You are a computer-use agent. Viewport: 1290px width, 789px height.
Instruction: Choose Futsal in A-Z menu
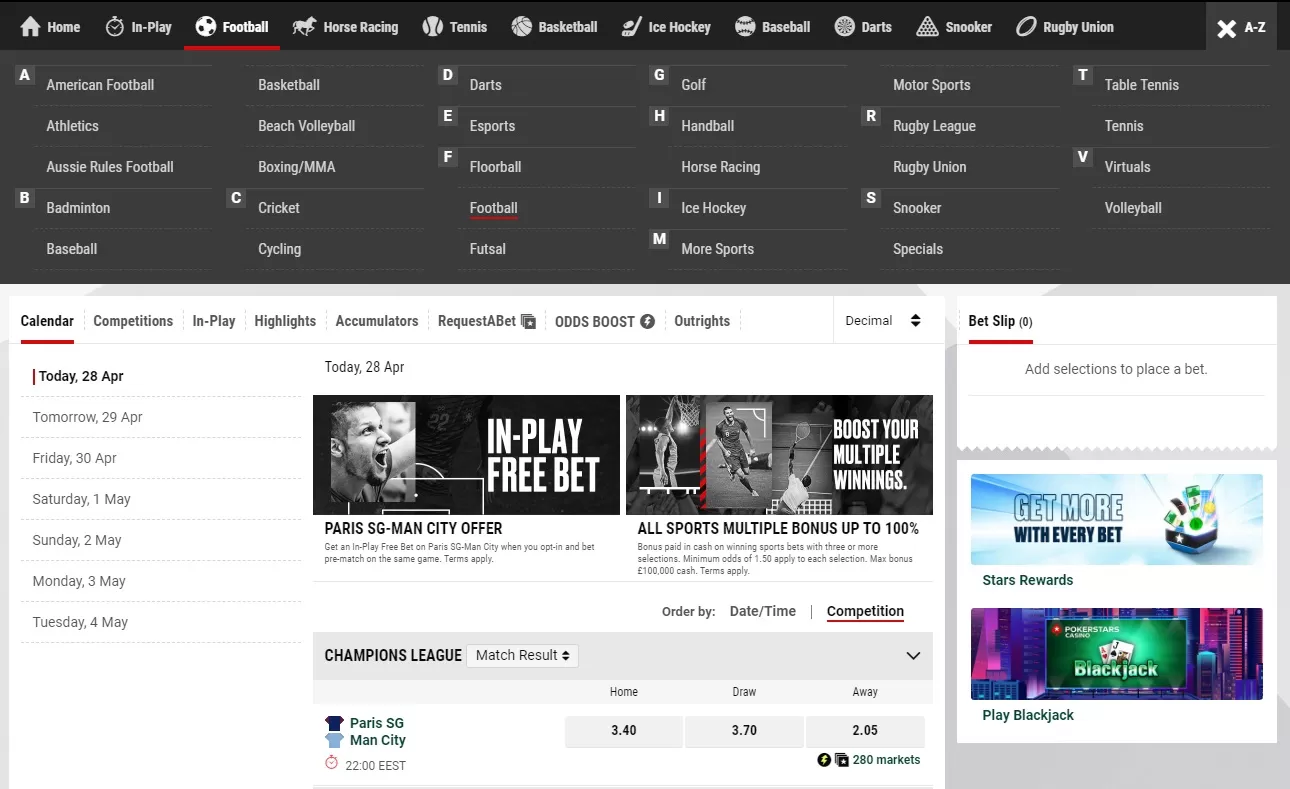pos(487,249)
